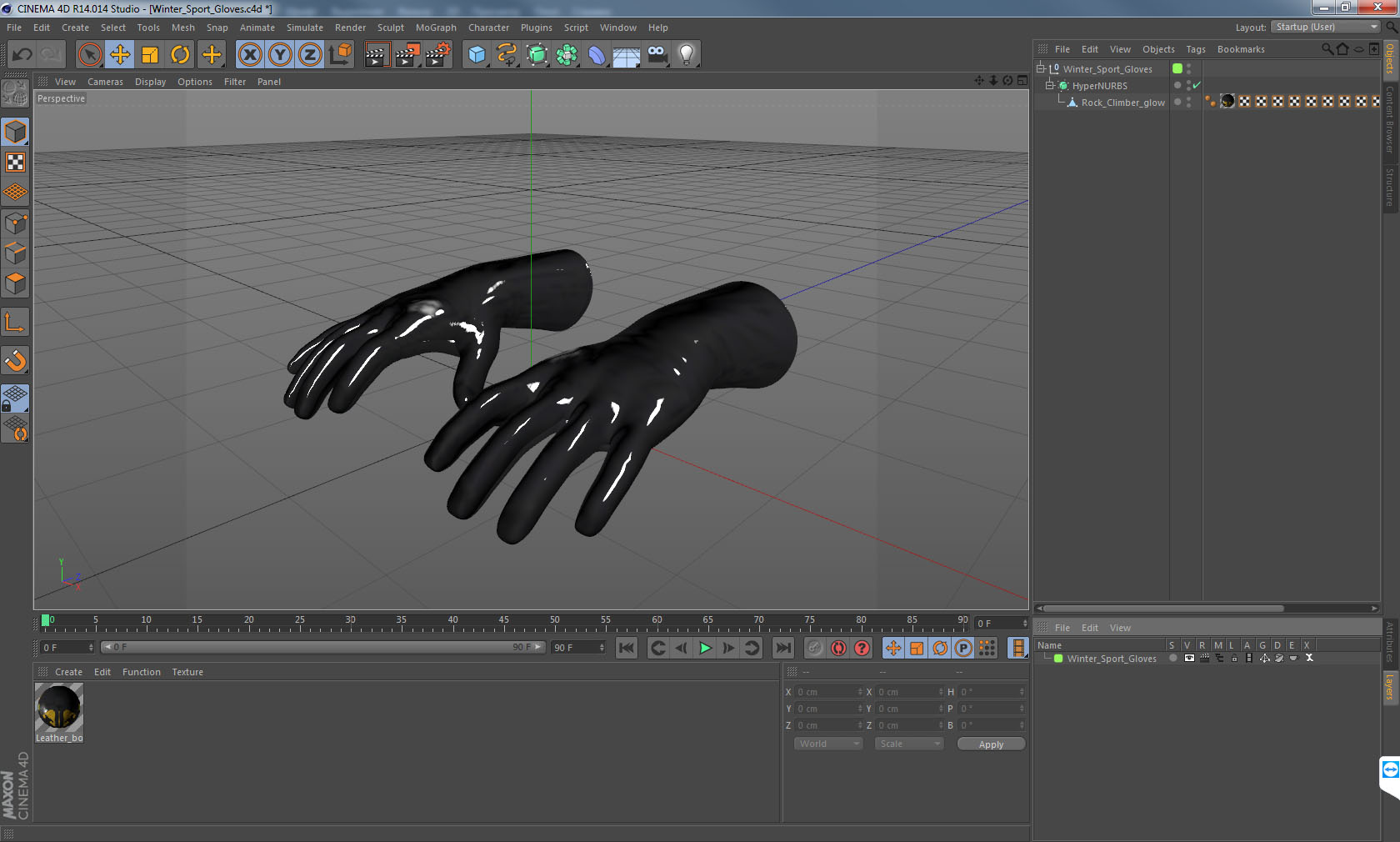Switch to Texture mode
The height and width of the screenshot is (842, 1400).
pos(15,162)
